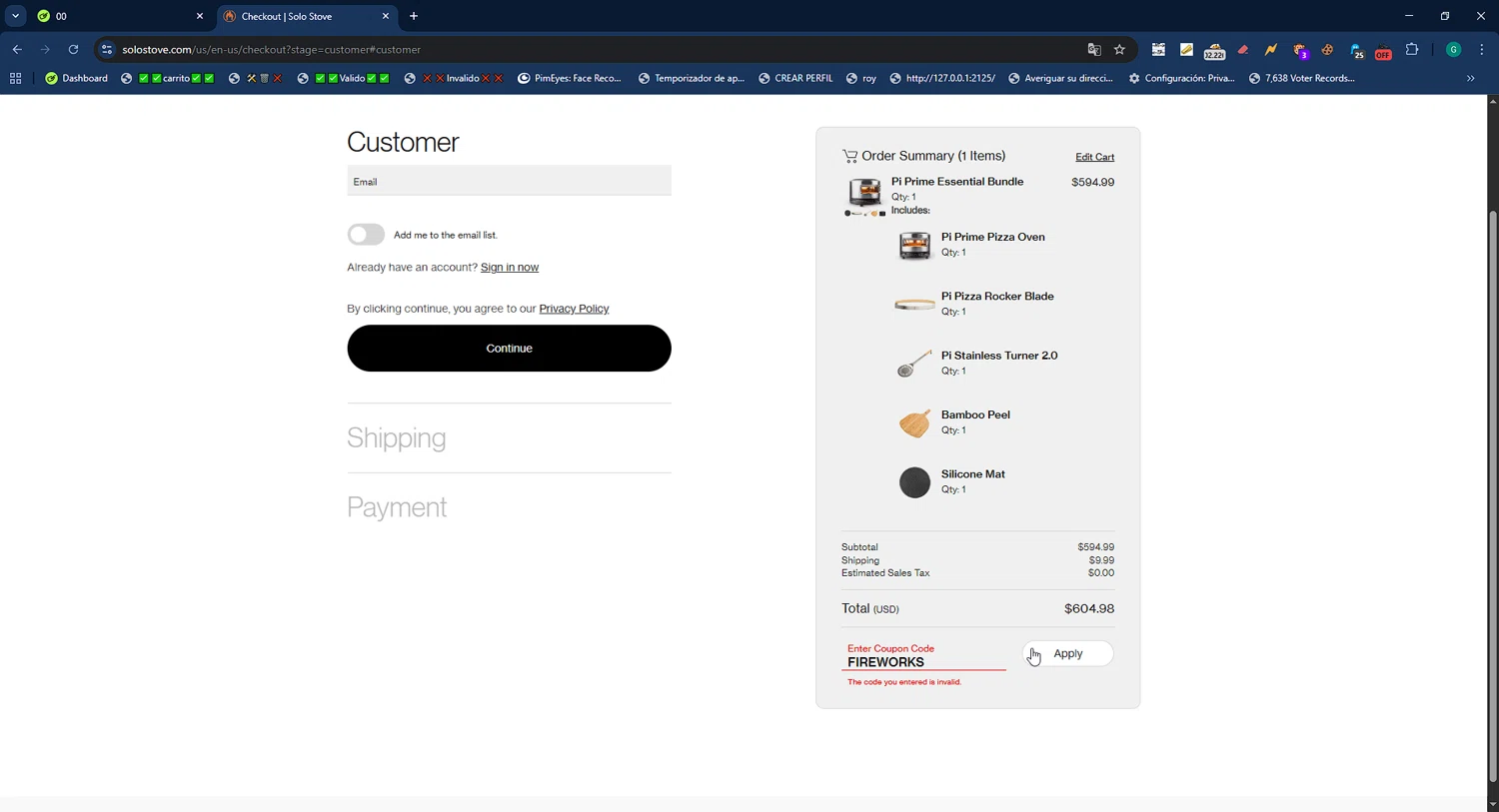
Task: Open the gold bar extension icon
Action: click(1186, 49)
